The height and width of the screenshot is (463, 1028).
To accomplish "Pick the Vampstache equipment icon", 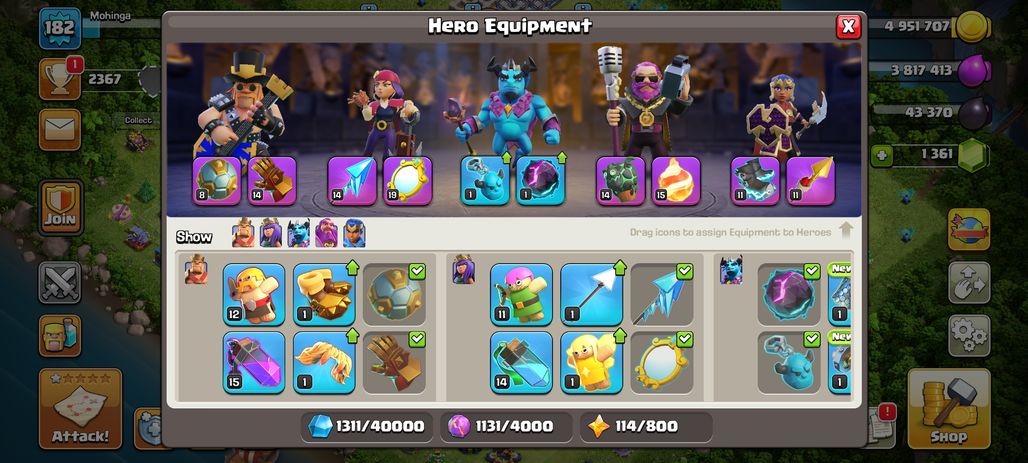I will (x=324, y=362).
